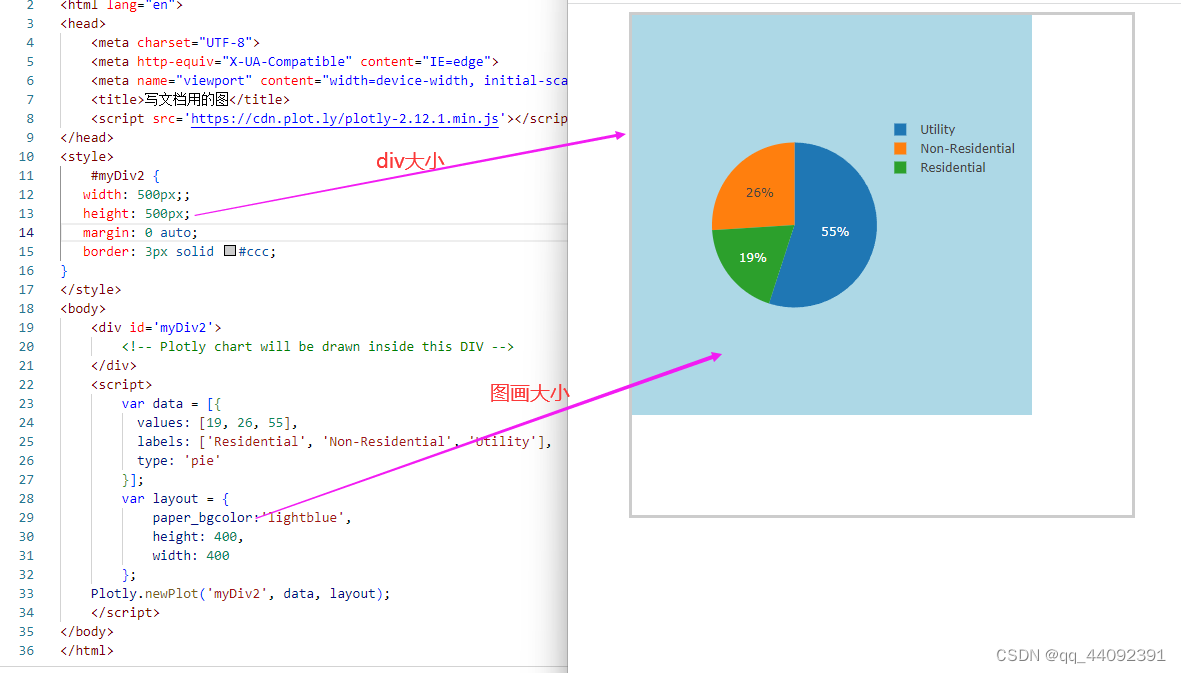Click 'width: 400' in layout object

point(191,555)
